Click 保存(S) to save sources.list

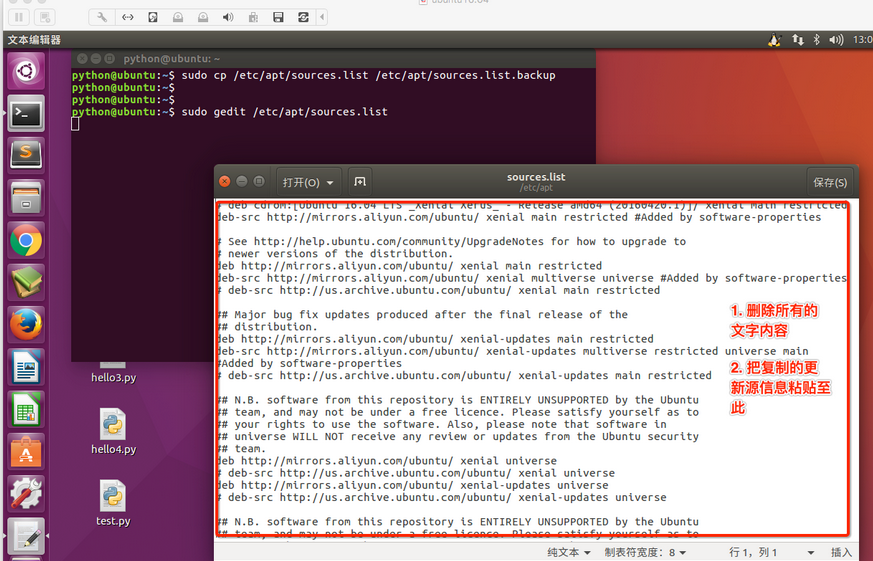(830, 183)
